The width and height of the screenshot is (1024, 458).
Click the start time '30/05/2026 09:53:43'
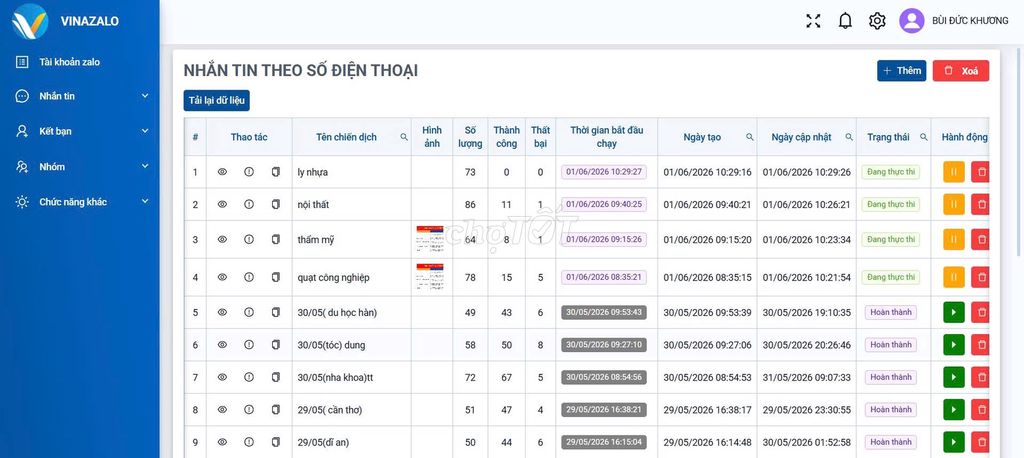[604, 312]
